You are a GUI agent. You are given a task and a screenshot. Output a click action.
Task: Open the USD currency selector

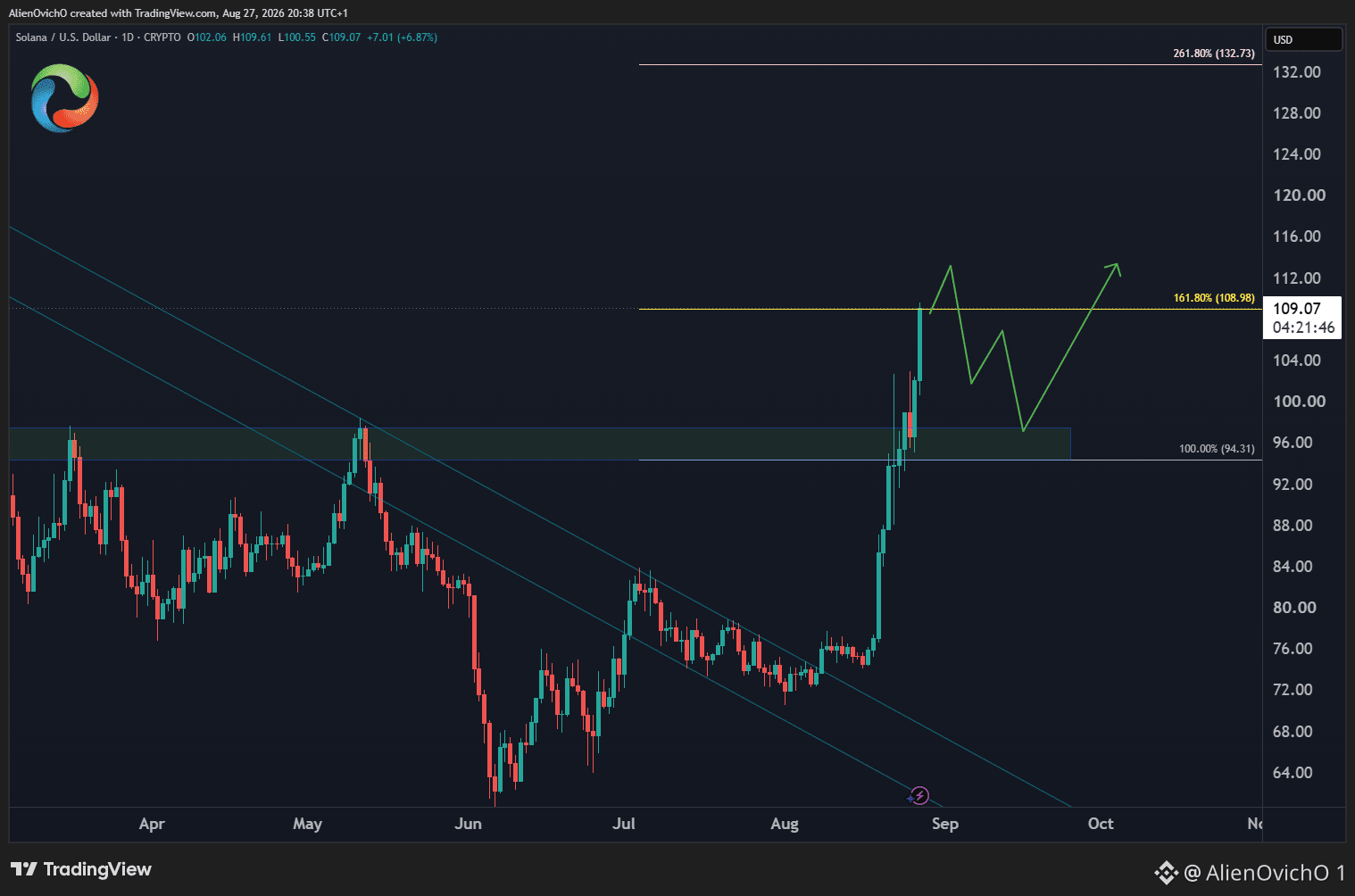click(1303, 39)
